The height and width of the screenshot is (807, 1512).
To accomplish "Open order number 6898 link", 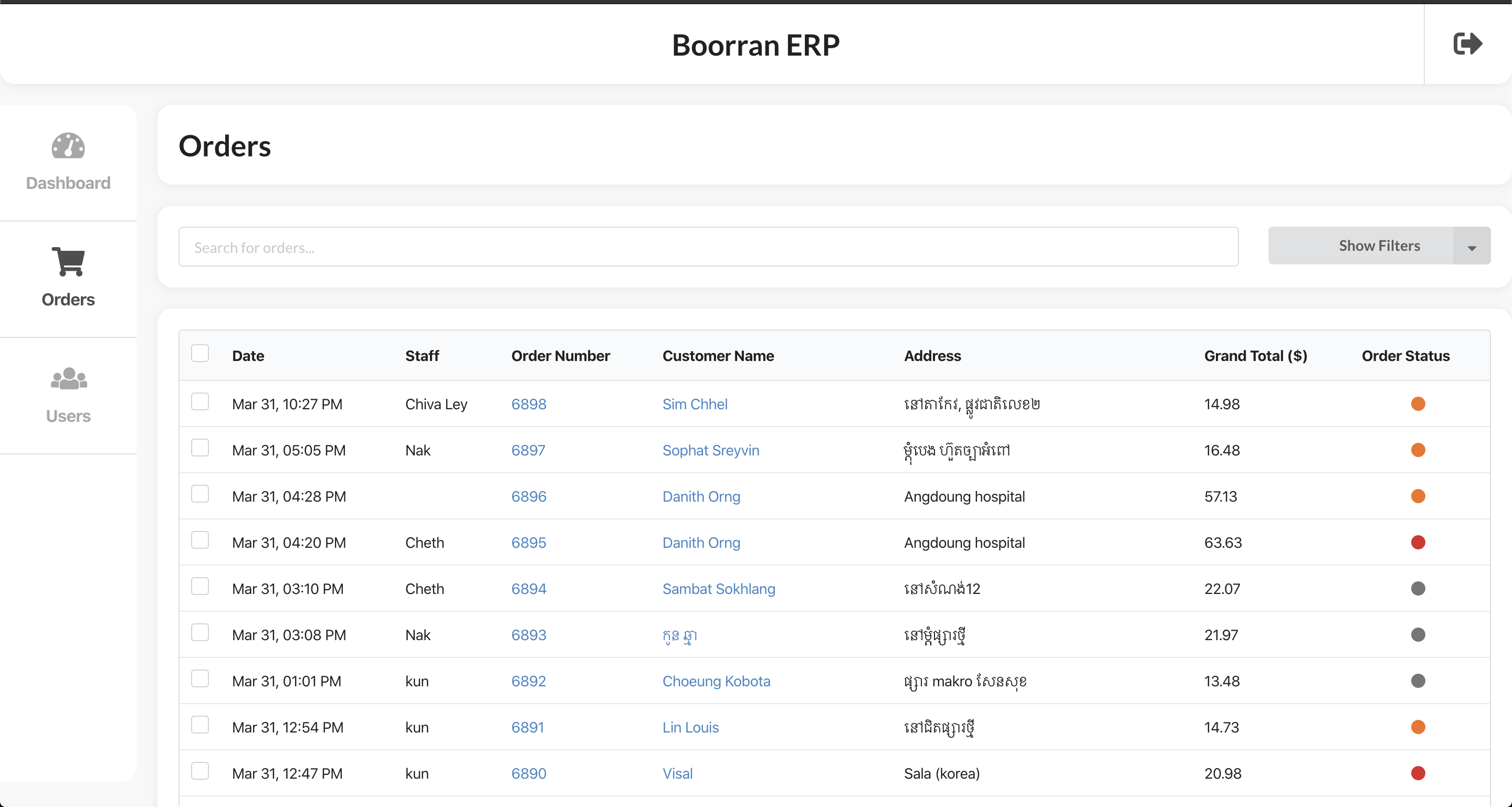I will 529,404.
